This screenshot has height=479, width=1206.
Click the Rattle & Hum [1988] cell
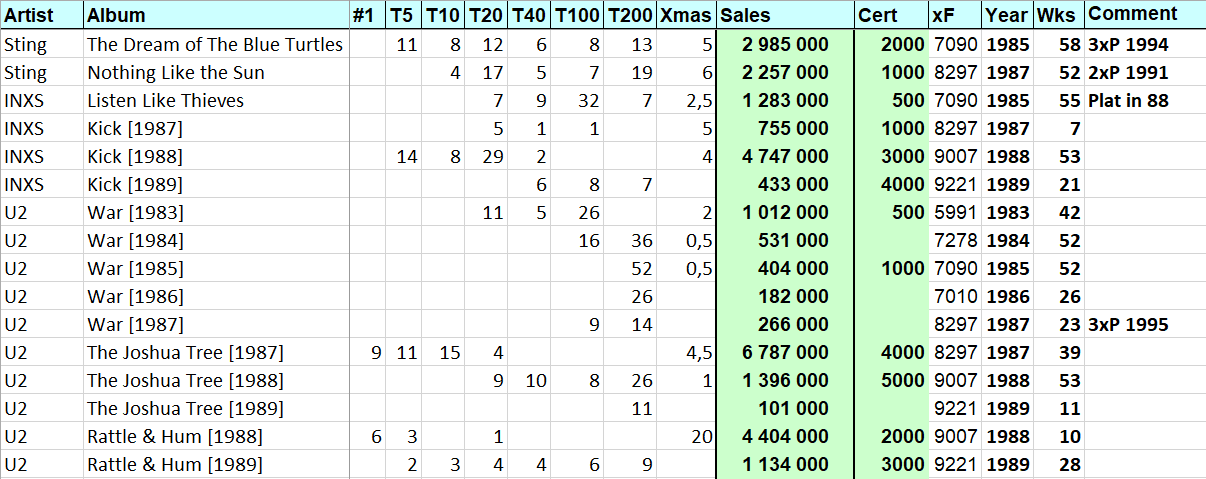click(217, 437)
